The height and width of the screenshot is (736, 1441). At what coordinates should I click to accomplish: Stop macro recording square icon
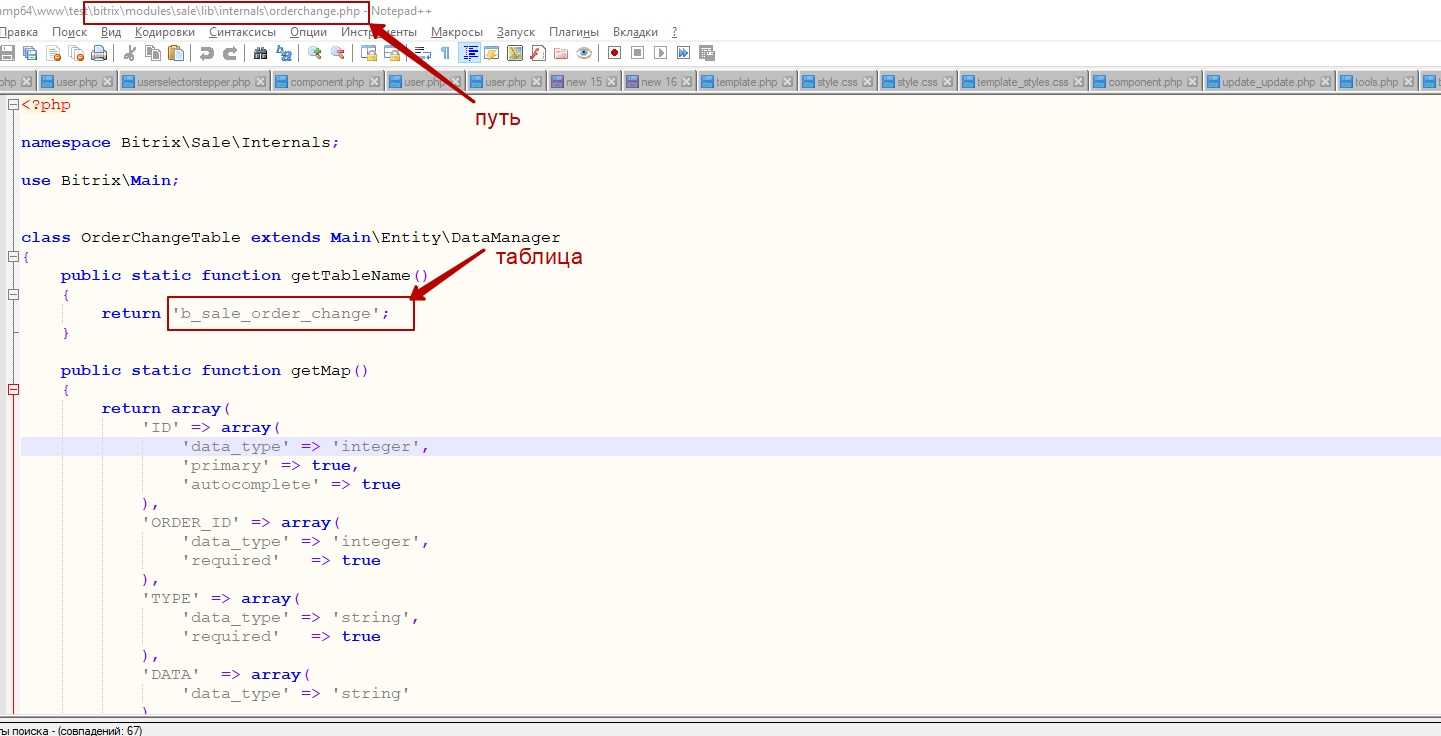pyautogui.click(x=637, y=53)
